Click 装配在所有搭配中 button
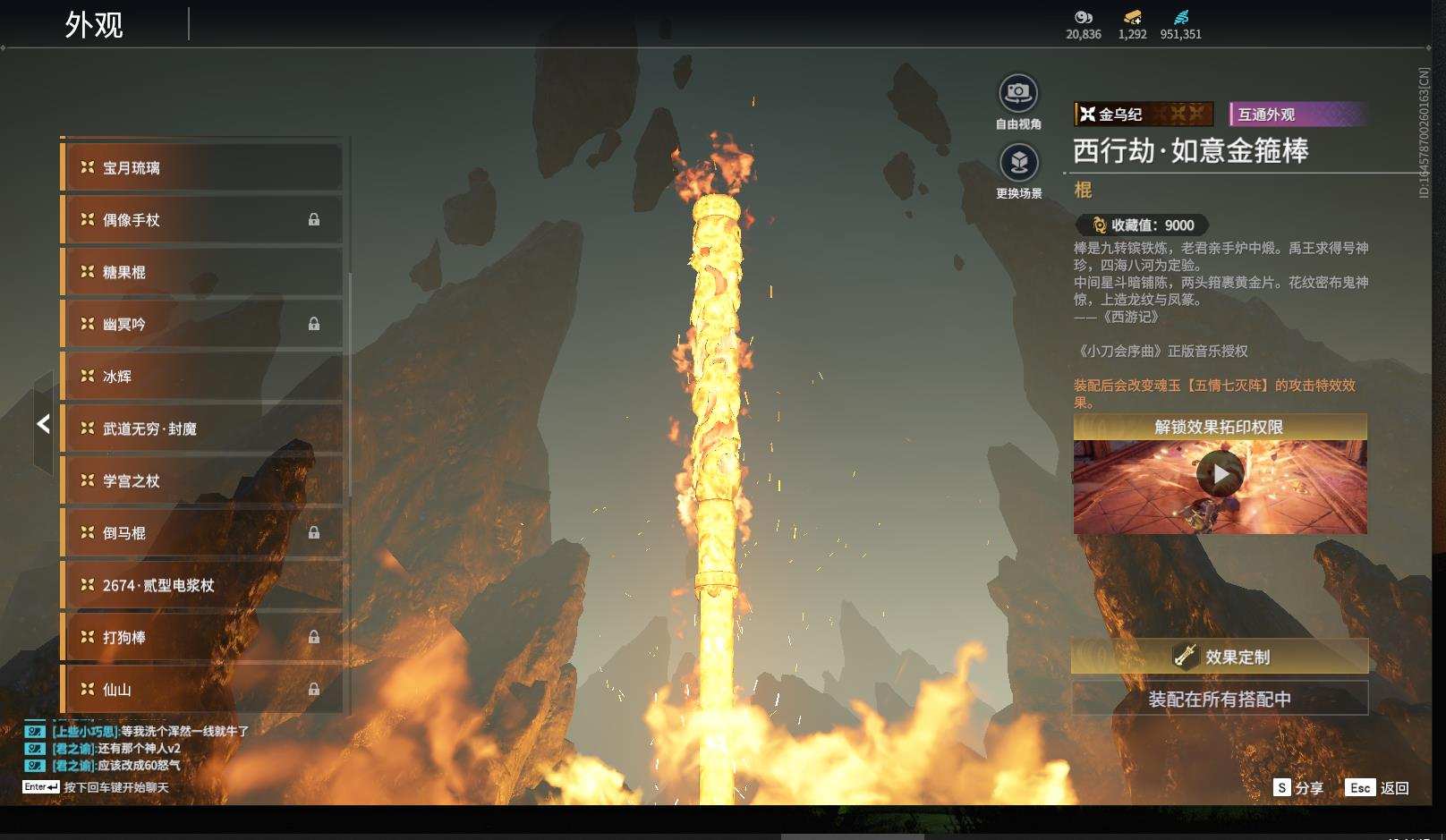1446x840 pixels. 1220,699
